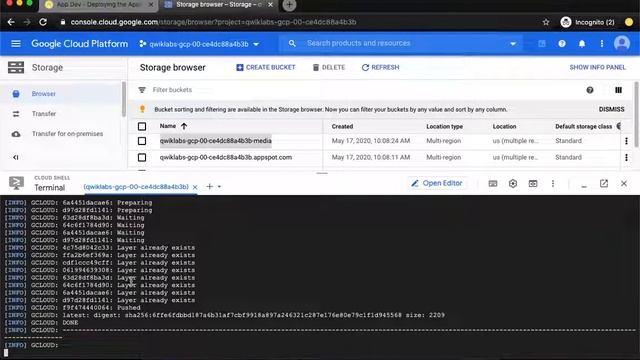Click the Cloud Shell terminal output area
Viewport: 640px width, 360px height.
[320, 278]
